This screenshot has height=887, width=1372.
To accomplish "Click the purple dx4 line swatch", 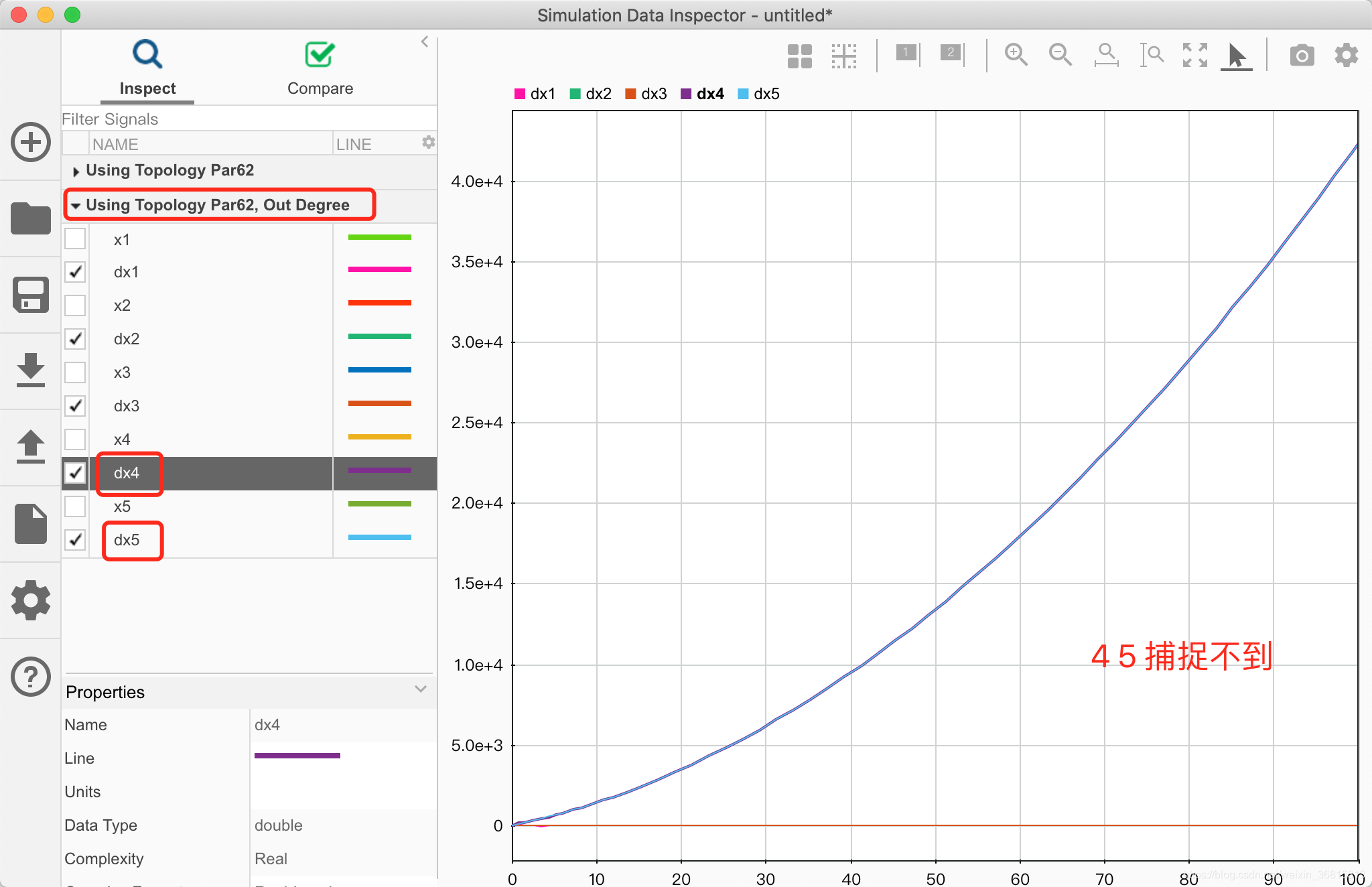I will (379, 471).
